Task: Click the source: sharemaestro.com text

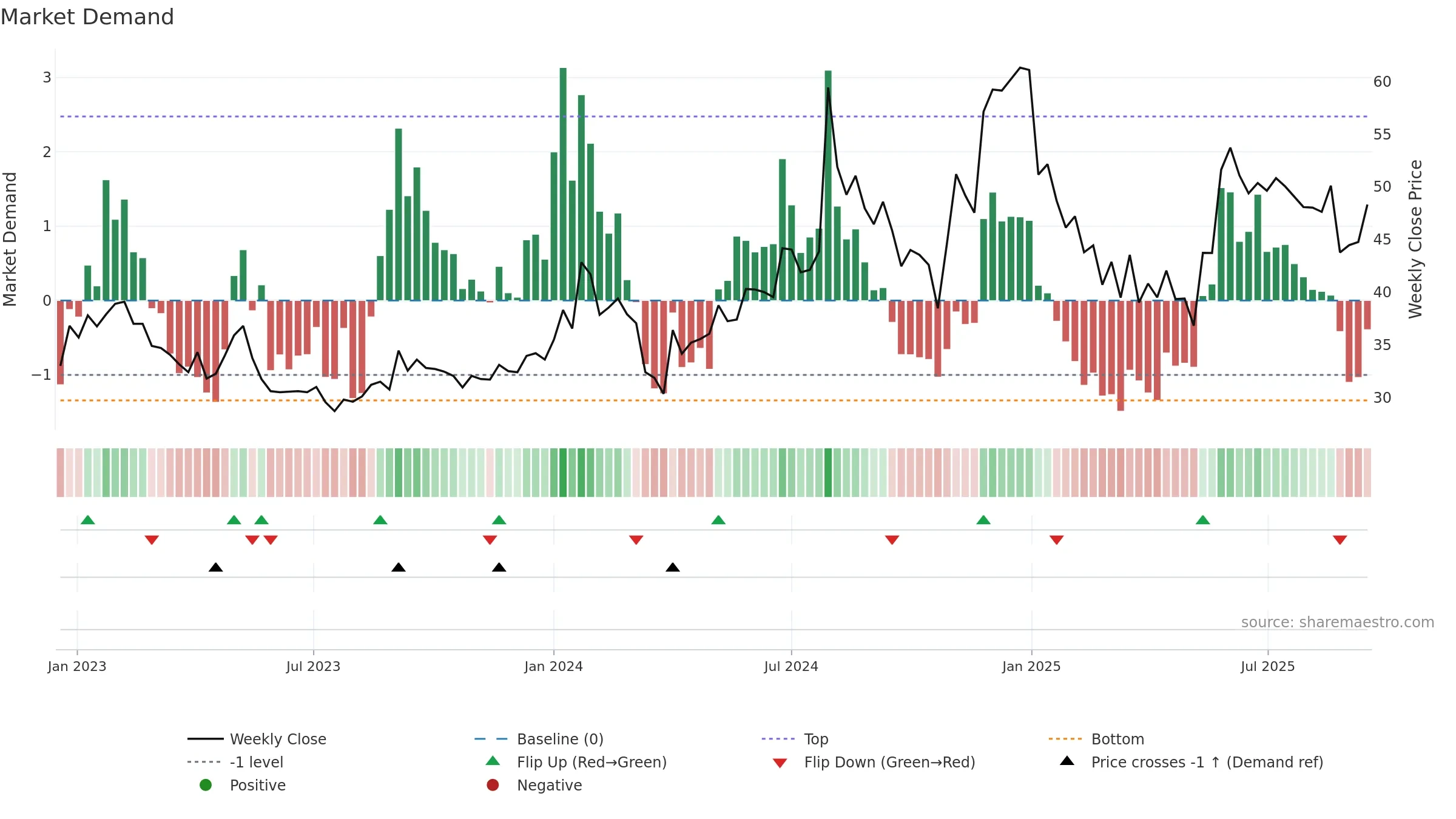Action: coord(1338,622)
